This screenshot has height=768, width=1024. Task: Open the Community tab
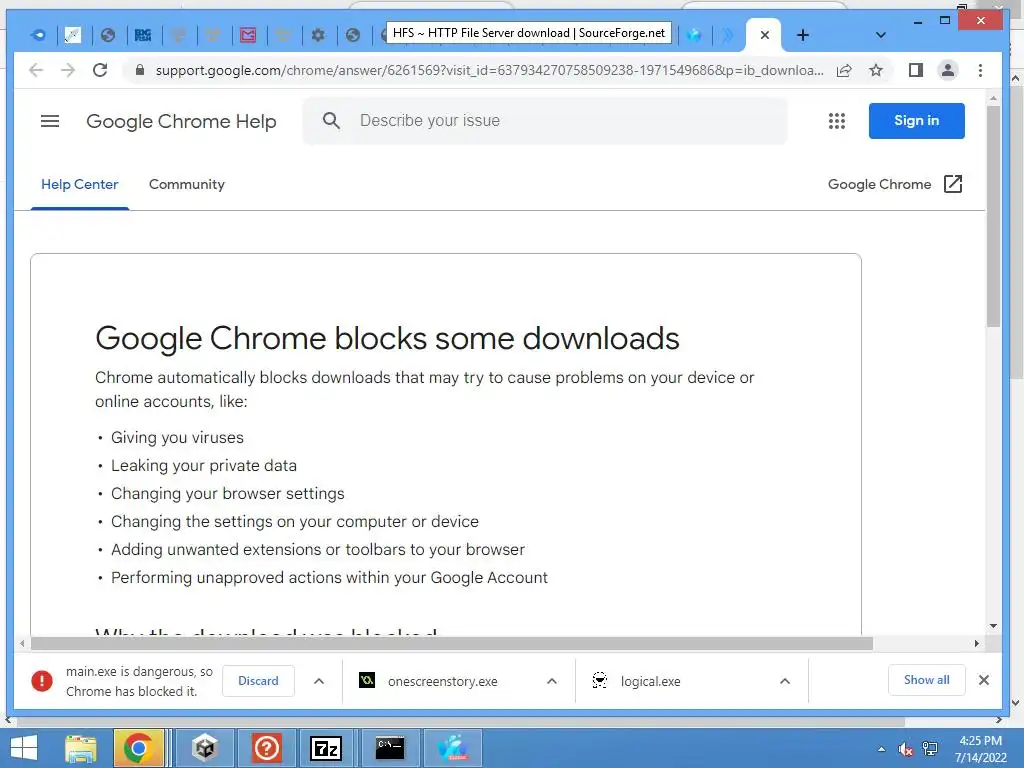click(x=187, y=184)
